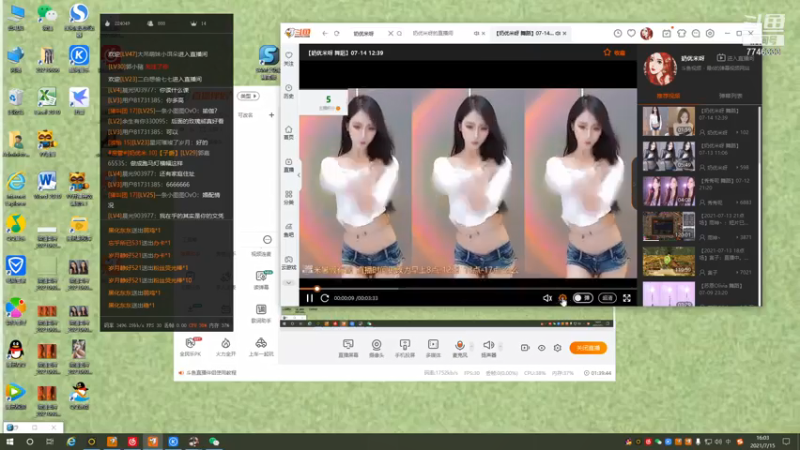The width and height of the screenshot is (800, 450).
Task: Select the recommended videos tab
Action: 668,96
